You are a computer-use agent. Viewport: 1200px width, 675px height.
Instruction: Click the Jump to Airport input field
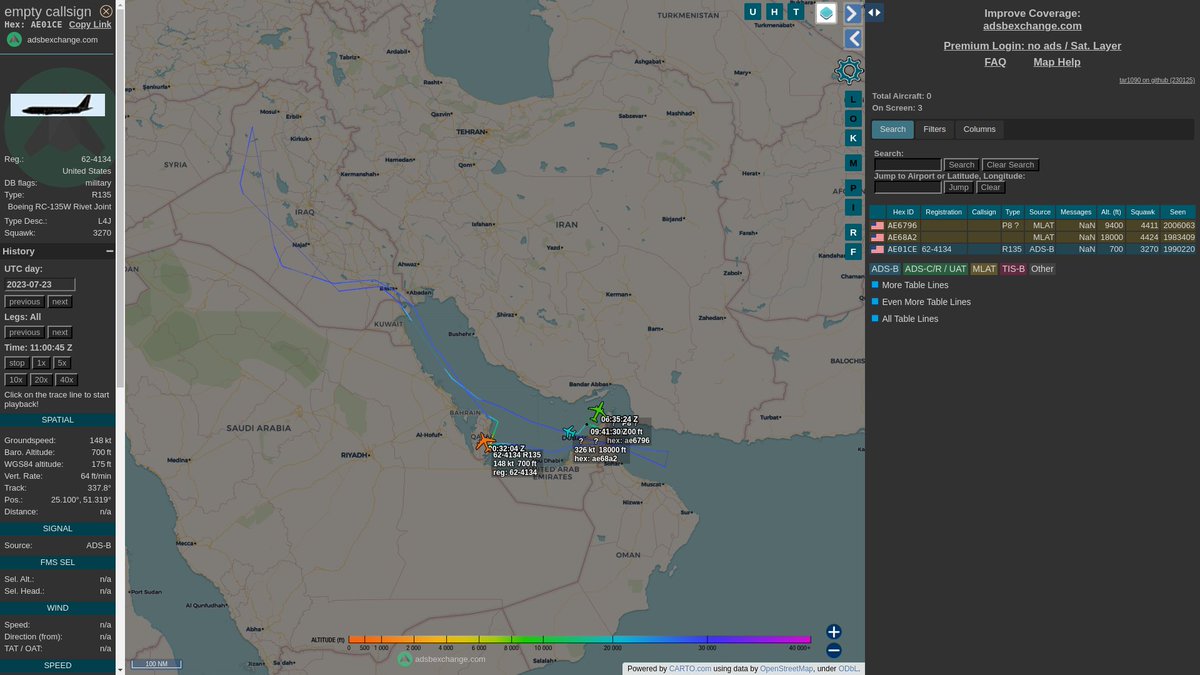(x=908, y=187)
